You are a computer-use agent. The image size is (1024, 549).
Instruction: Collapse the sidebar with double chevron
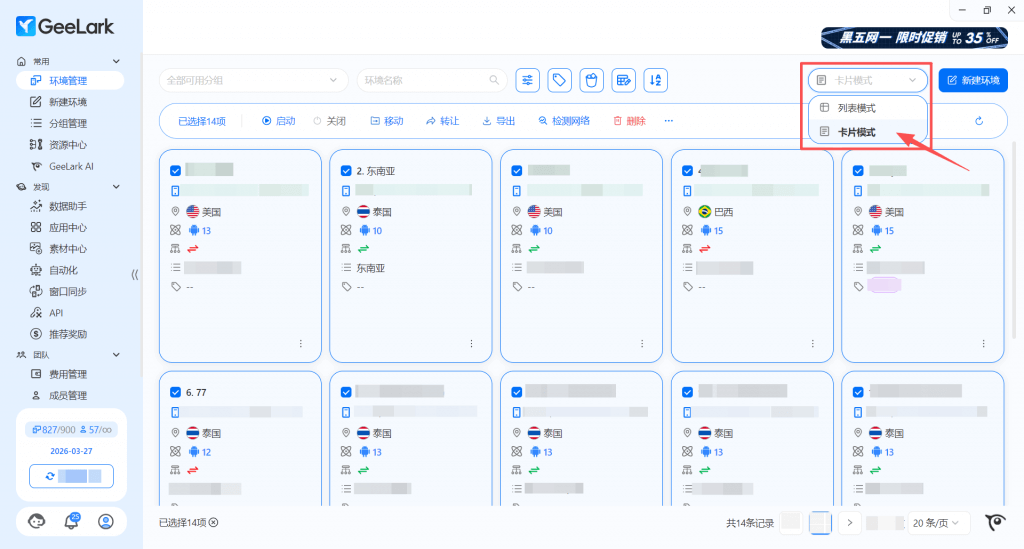pyautogui.click(x=135, y=274)
